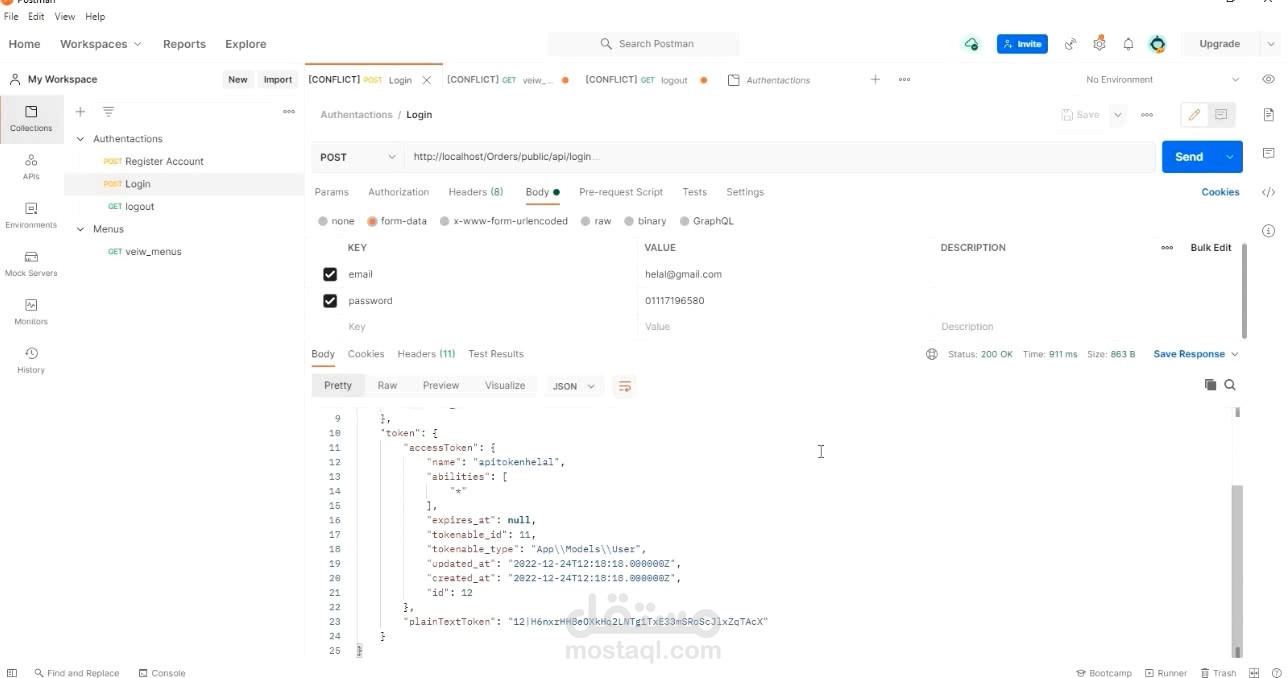Open the Environments sidebar panel

tap(31, 214)
